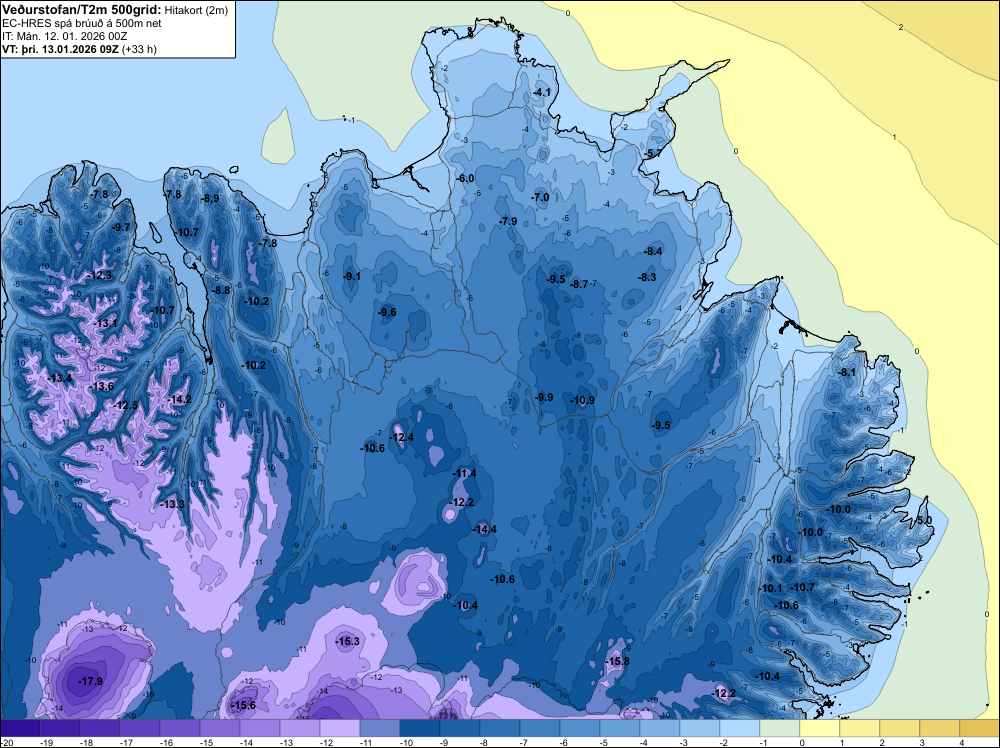
Task: Click the 'IT: Mán. 12. 01. 2026 00Z' line
Action: 64,36
